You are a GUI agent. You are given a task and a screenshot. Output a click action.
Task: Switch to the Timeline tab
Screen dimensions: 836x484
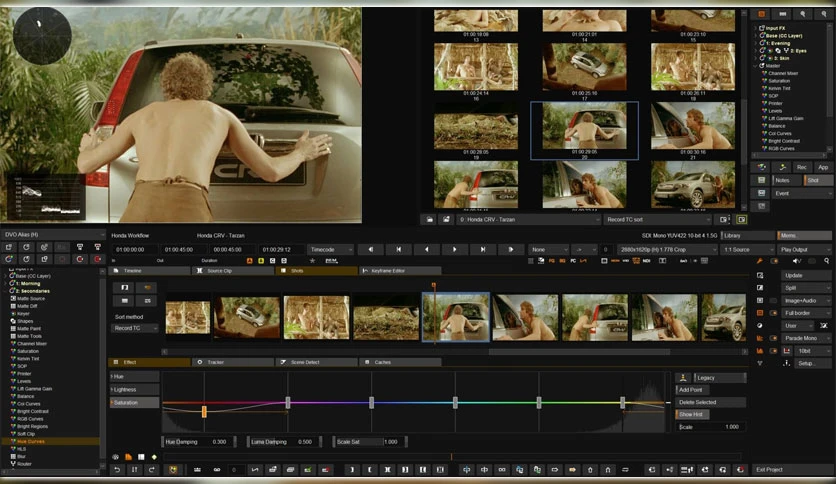pyautogui.click(x=149, y=271)
